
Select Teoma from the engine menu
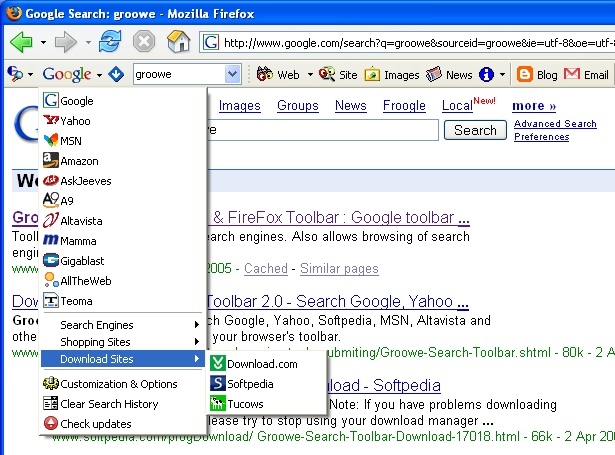[123, 301]
